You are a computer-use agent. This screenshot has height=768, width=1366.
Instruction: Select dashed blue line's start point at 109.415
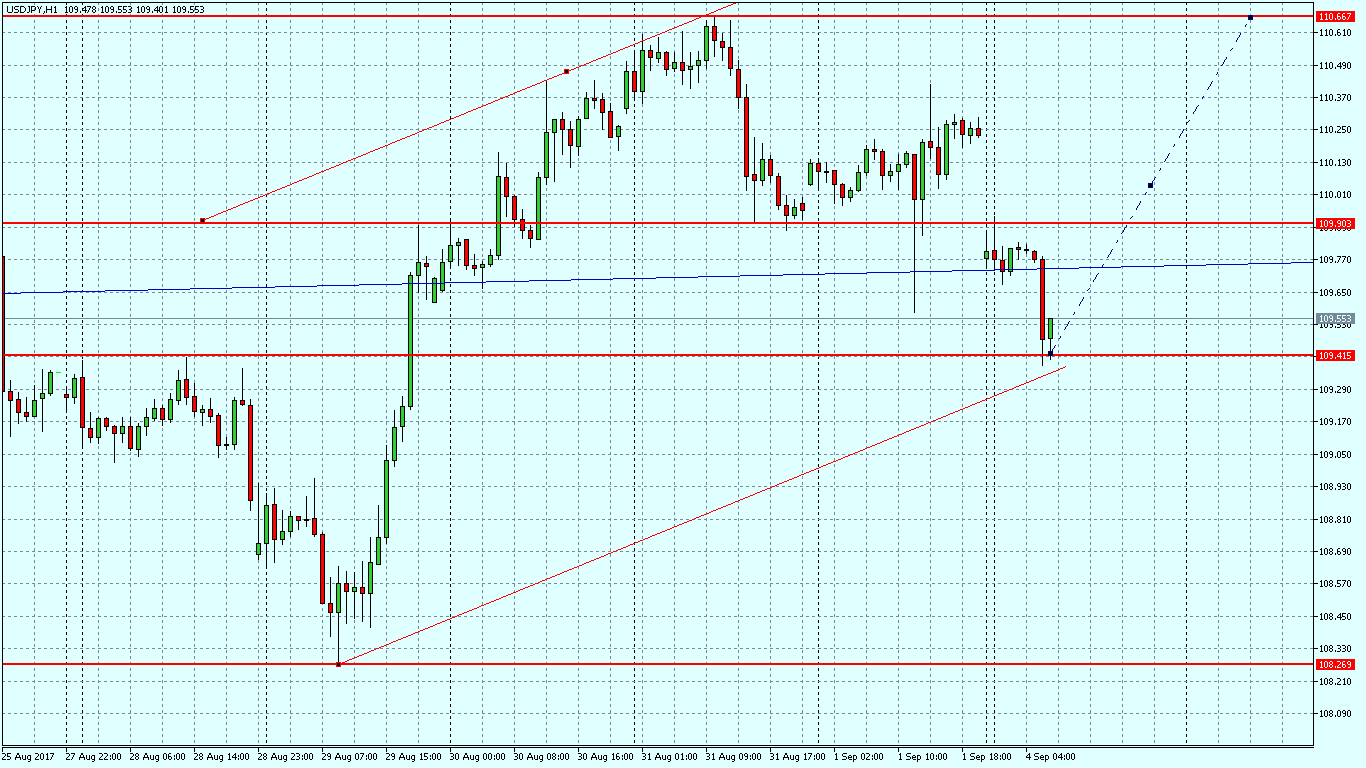coord(1050,354)
